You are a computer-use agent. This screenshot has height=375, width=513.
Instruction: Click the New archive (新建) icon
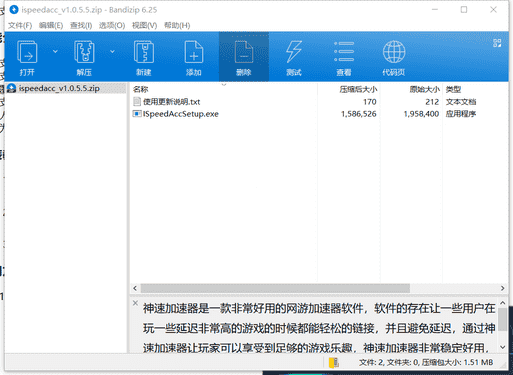pyautogui.click(x=144, y=52)
